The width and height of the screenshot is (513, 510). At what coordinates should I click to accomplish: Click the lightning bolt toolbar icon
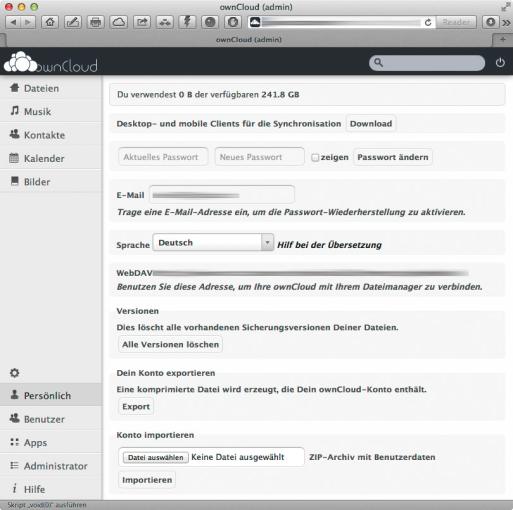pyautogui.click(x=187, y=22)
